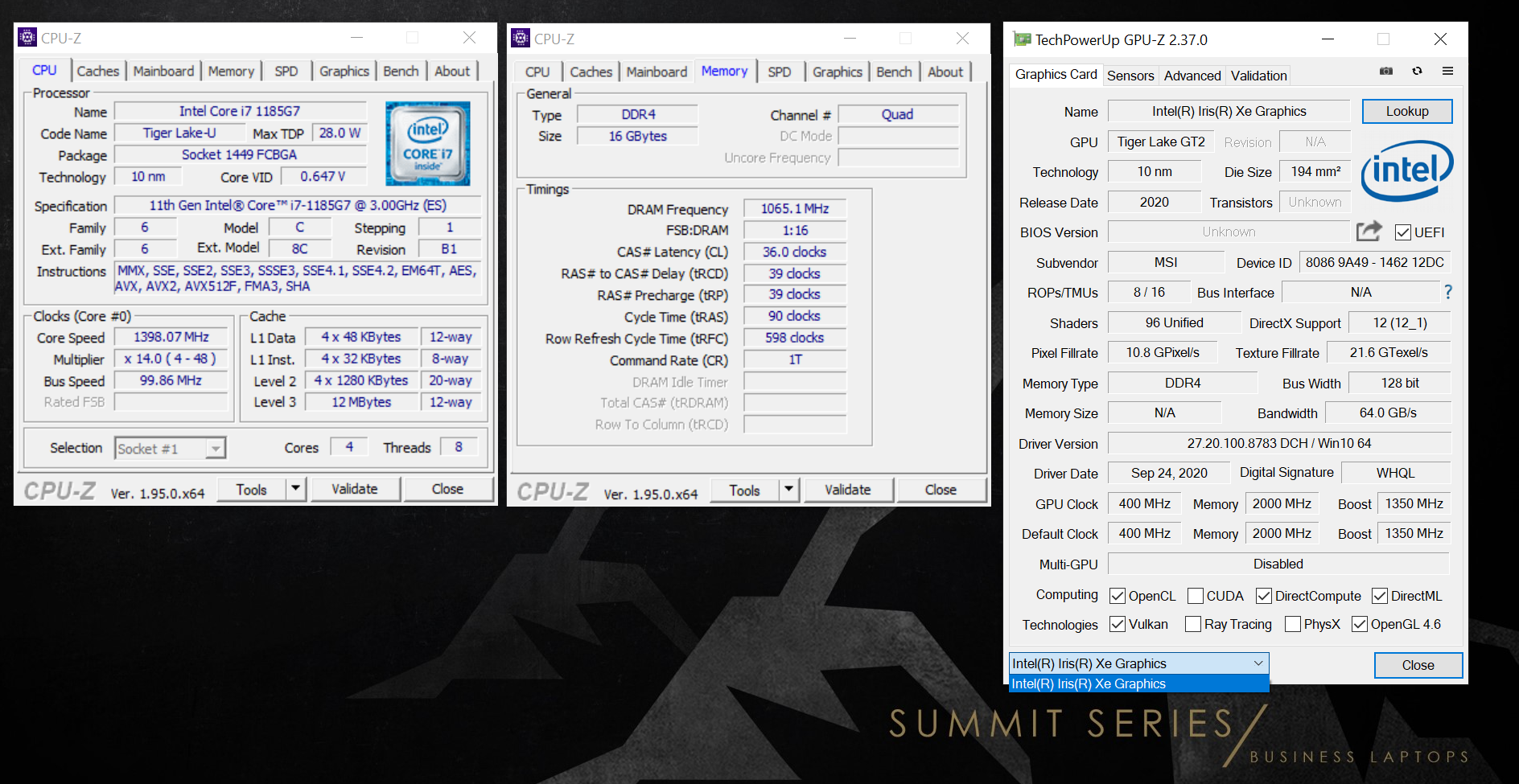Click the Instructions list text
This screenshot has height=784, width=1519.
tap(298, 278)
